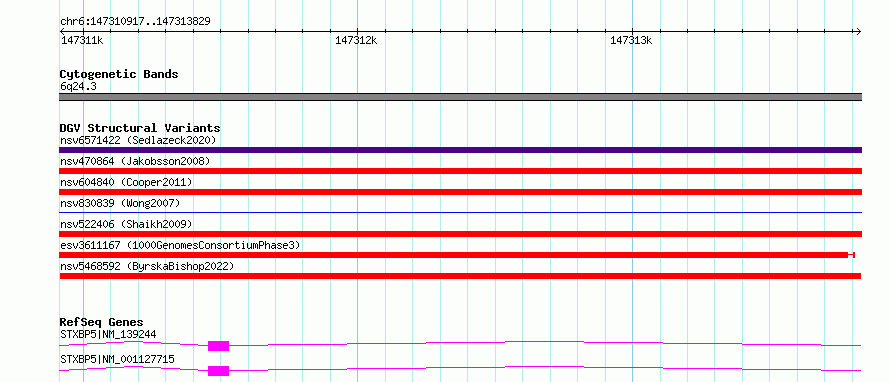Click the 6q24.3 band label
This screenshot has width=890, height=382.
(78, 87)
